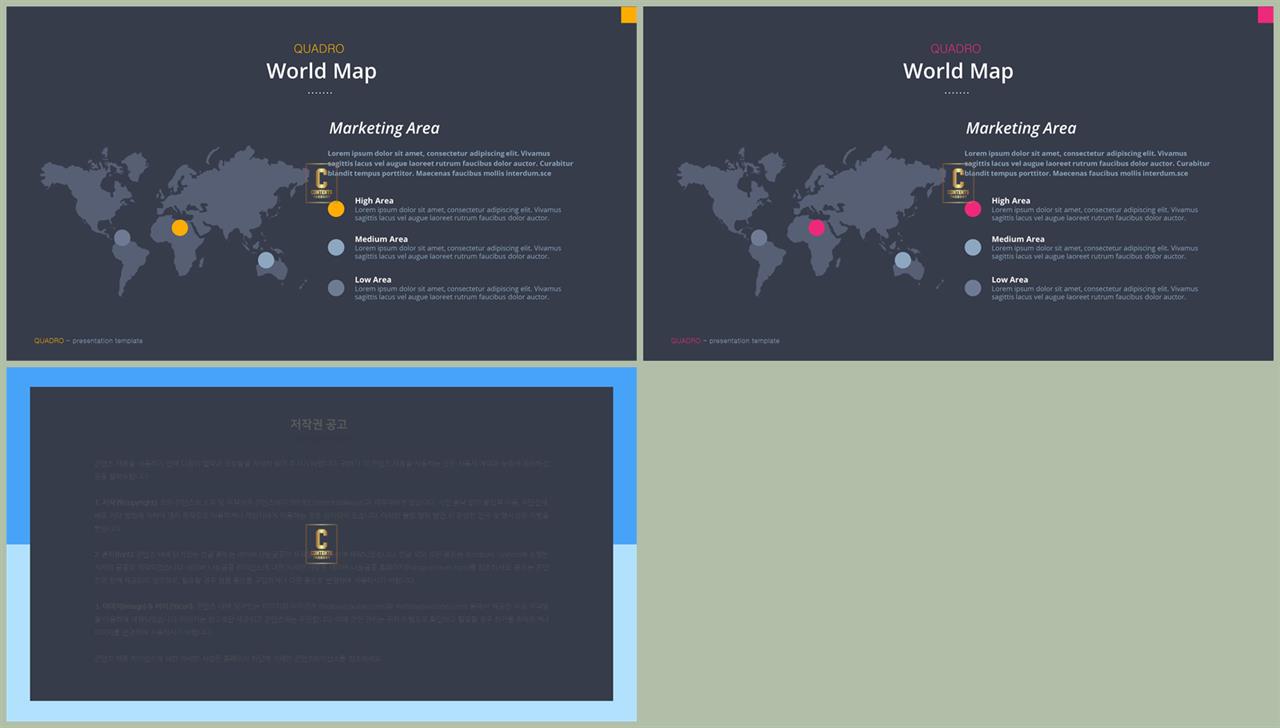
Task: Select Medium Area legend dot on pink slide
Action: [x=973, y=247]
